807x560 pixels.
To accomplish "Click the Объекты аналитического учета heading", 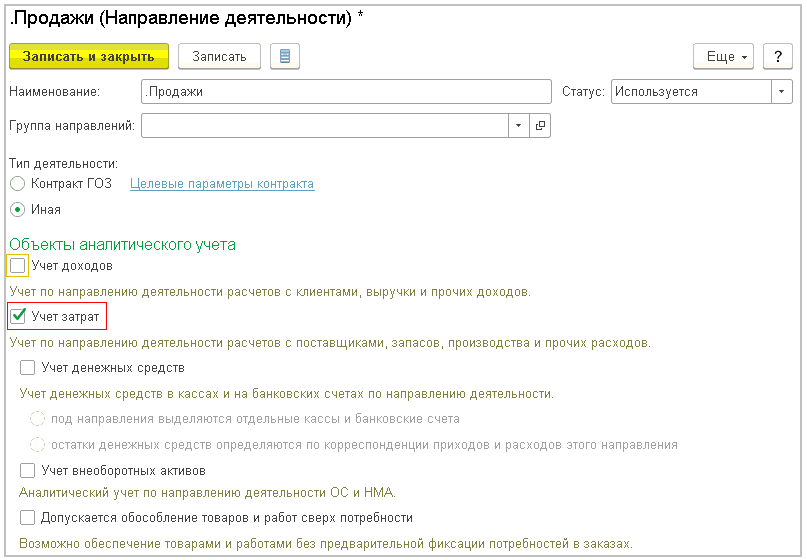I will (122, 244).
